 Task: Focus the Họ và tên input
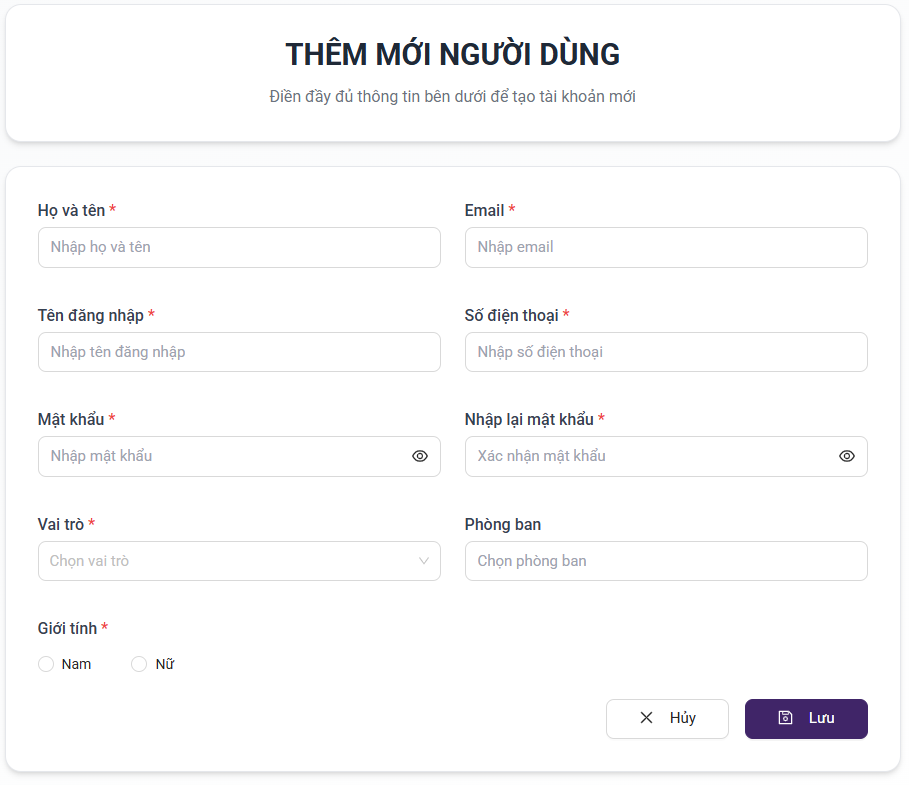tap(239, 247)
